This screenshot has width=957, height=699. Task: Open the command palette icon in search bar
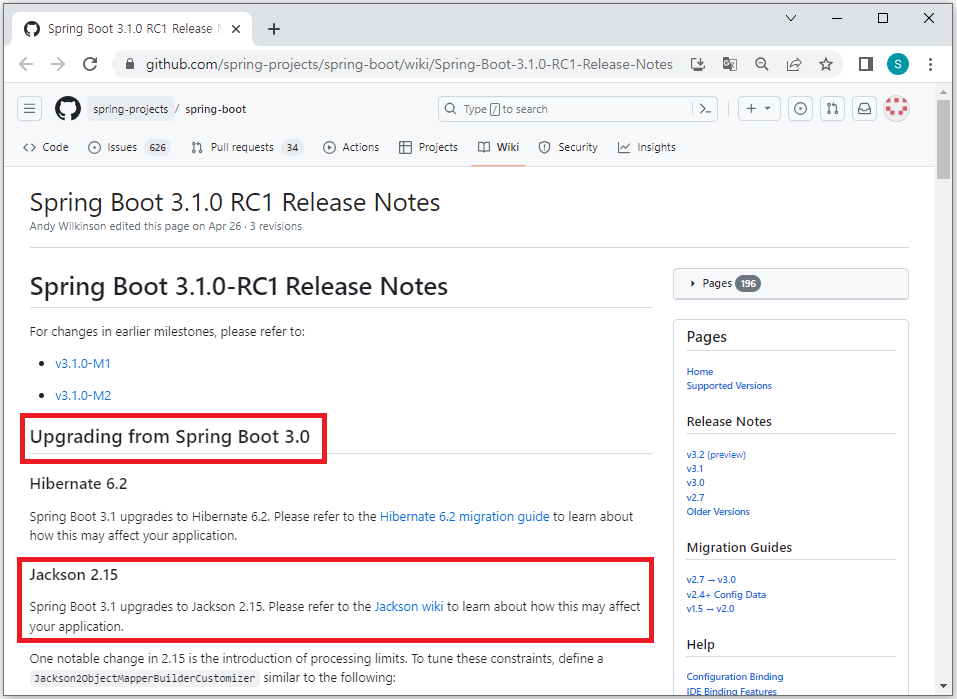click(x=706, y=109)
